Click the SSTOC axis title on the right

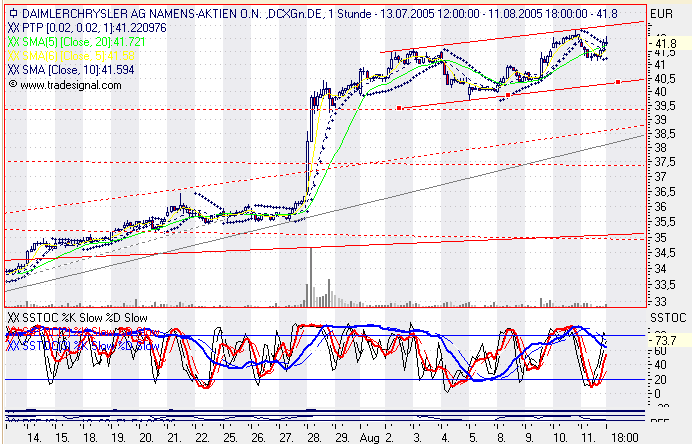pos(668,318)
